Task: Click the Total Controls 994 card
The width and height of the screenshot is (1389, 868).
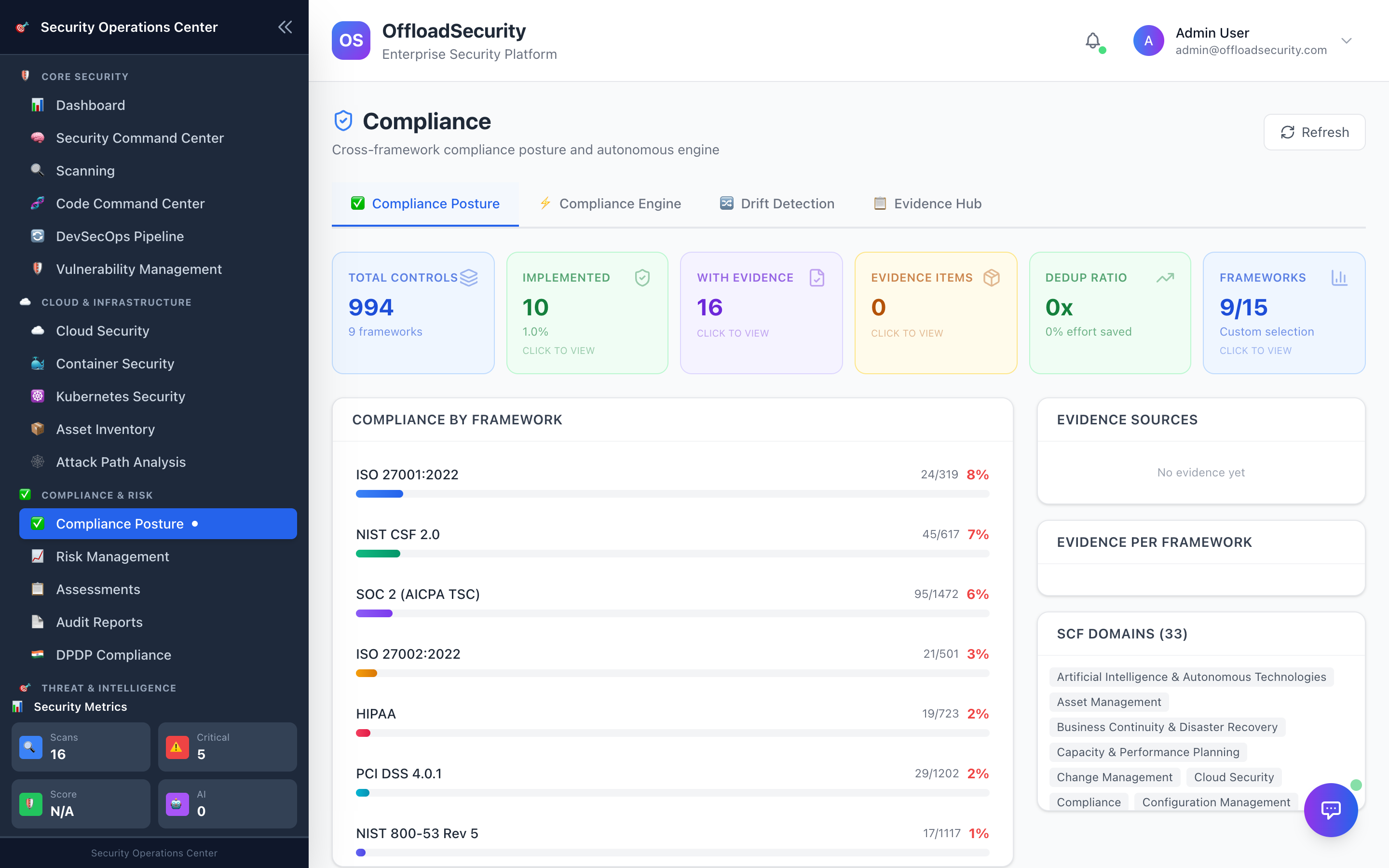Action: (x=413, y=313)
